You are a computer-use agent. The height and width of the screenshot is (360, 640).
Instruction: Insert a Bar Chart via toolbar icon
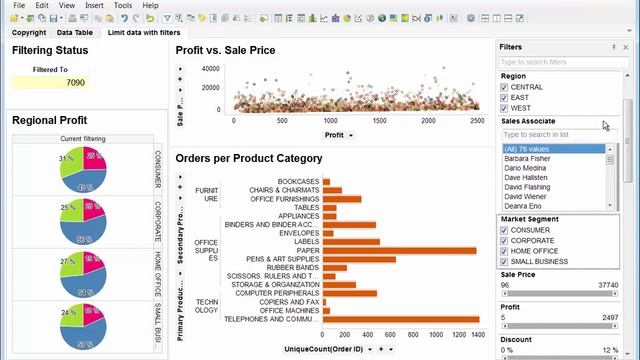(x=312, y=18)
